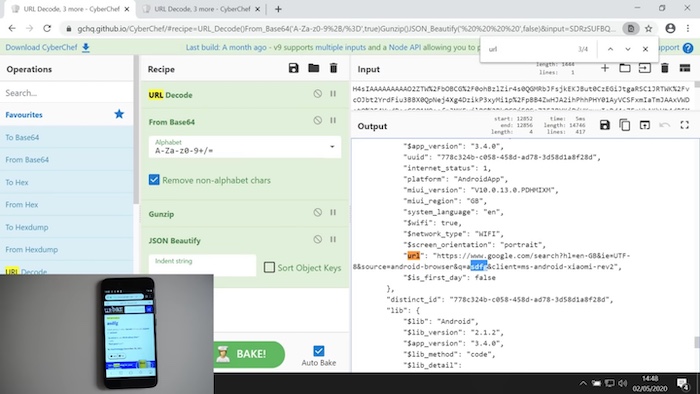Select the From Hexdump operation
Image resolution: width=700 pixels, height=394 pixels.
[x=67, y=249]
